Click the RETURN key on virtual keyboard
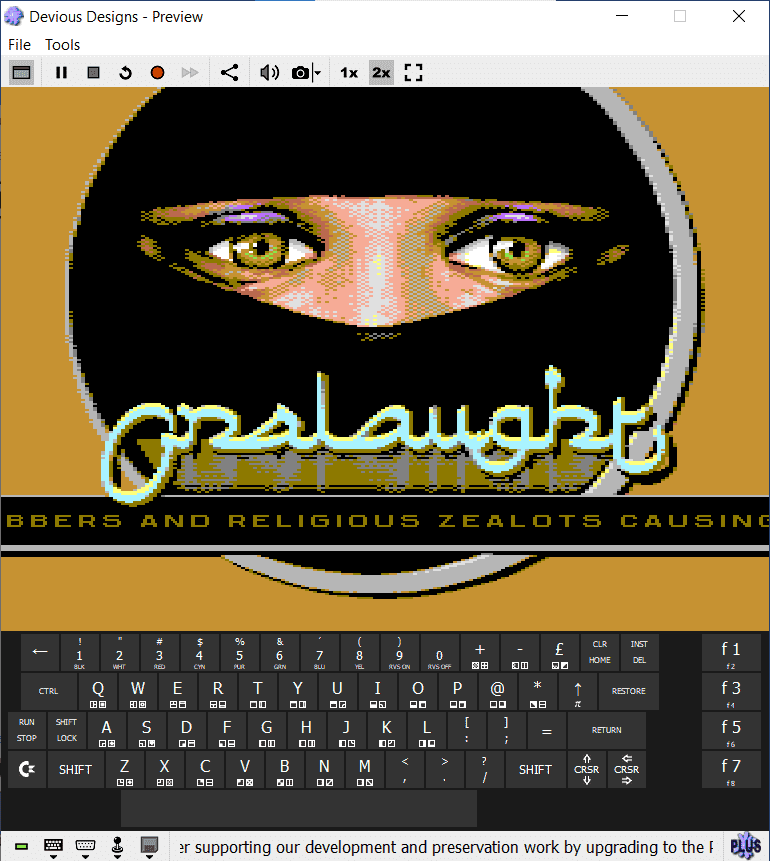 pyautogui.click(x=606, y=730)
